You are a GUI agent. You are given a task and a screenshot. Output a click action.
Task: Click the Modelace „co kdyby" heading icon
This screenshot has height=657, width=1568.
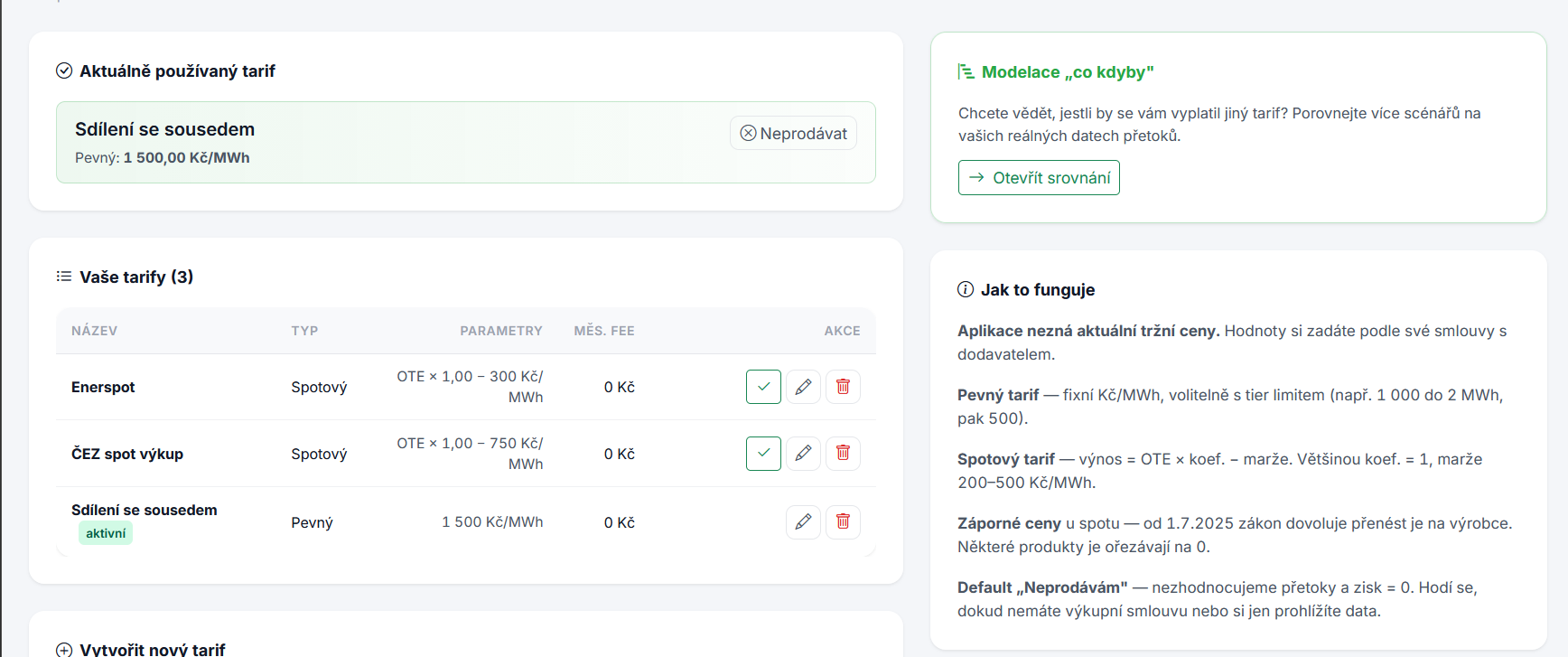point(966,72)
